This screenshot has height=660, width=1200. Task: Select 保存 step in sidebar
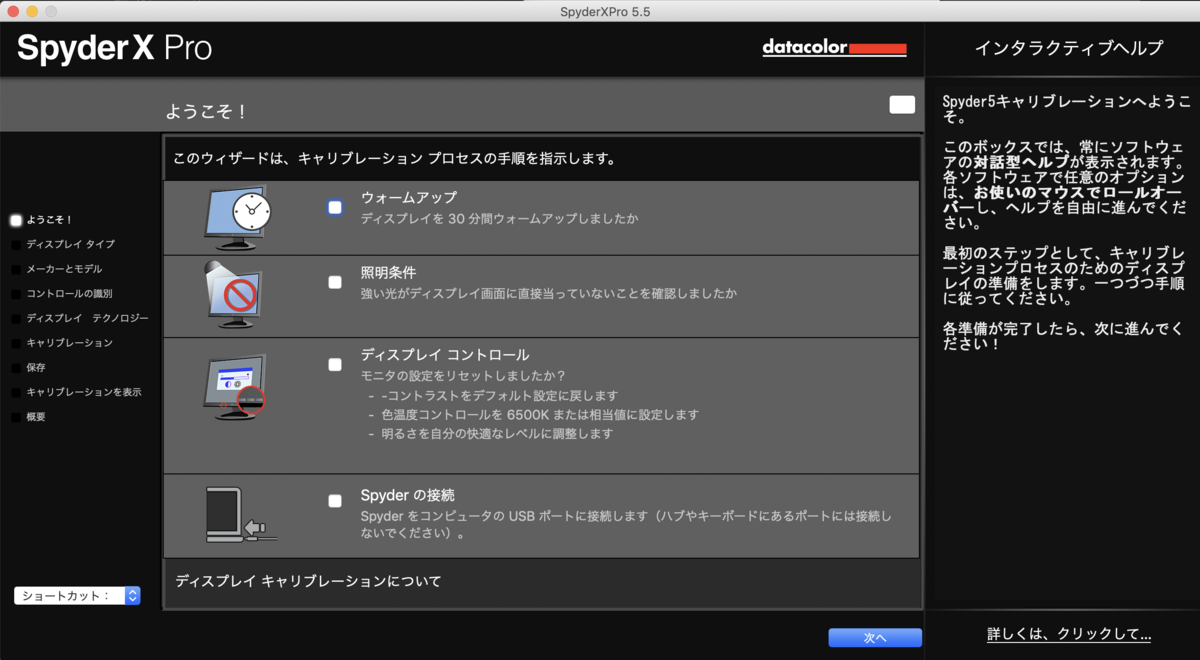click(x=36, y=367)
